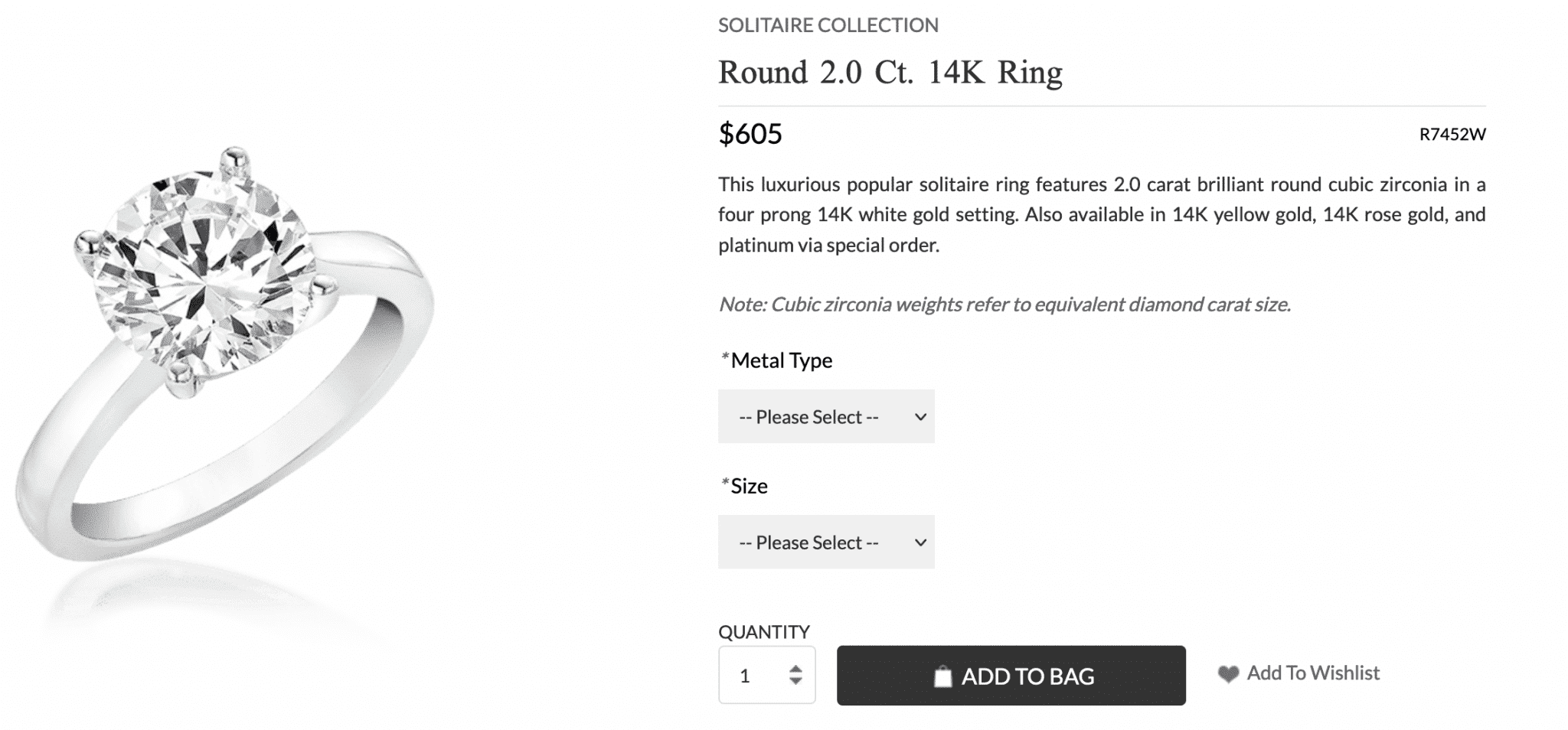
Task: Open the Metal Type dropdown
Action: point(825,417)
